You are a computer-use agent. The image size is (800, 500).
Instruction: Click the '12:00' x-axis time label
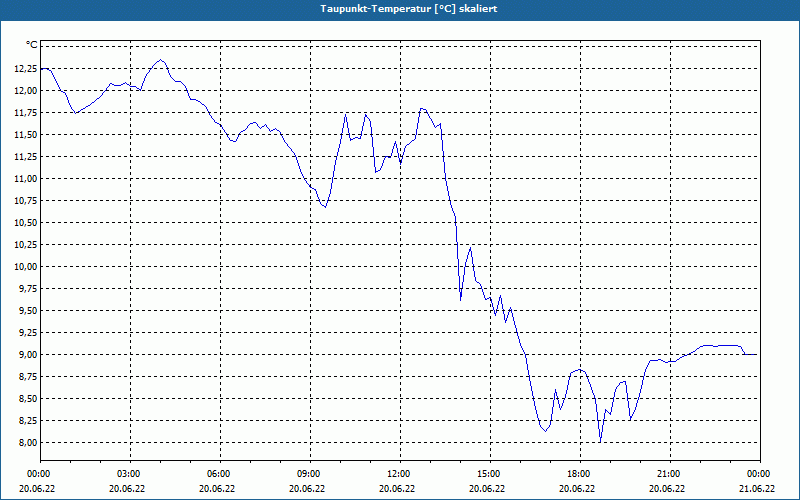pos(397,474)
